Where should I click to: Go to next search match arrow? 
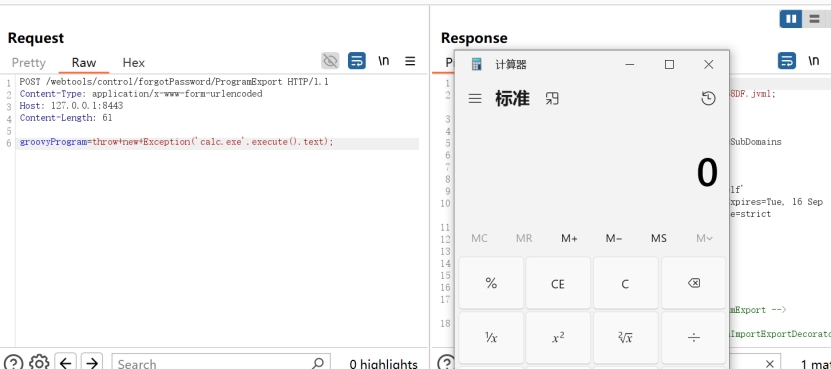(x=92, y=363)
